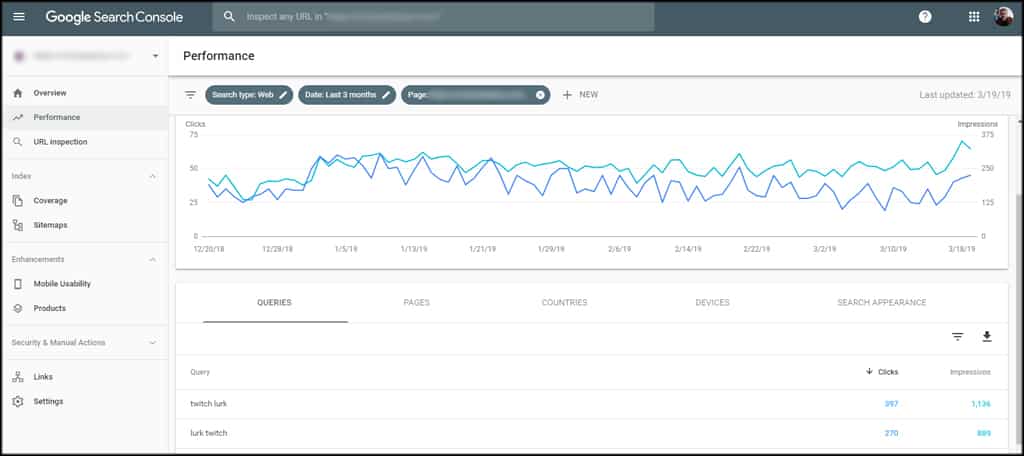
Task: Click the search magnifier icon in top bar
Action: click(229, 17)
